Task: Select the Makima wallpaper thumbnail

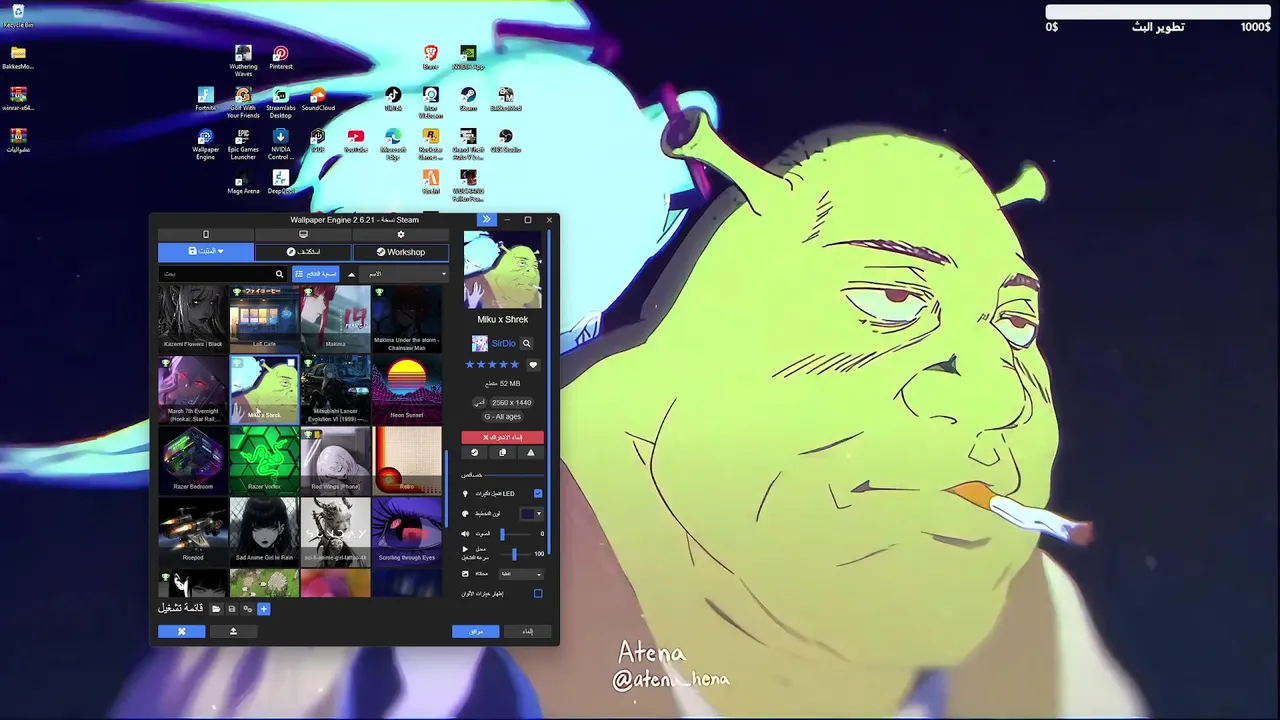Action: 335,318
